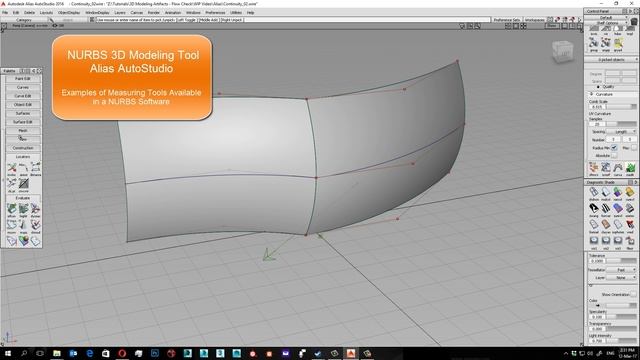Open Microsoft Edge from the taskbar
The height and width of the screenshot is (360, 640).
[x=89, y=353]
